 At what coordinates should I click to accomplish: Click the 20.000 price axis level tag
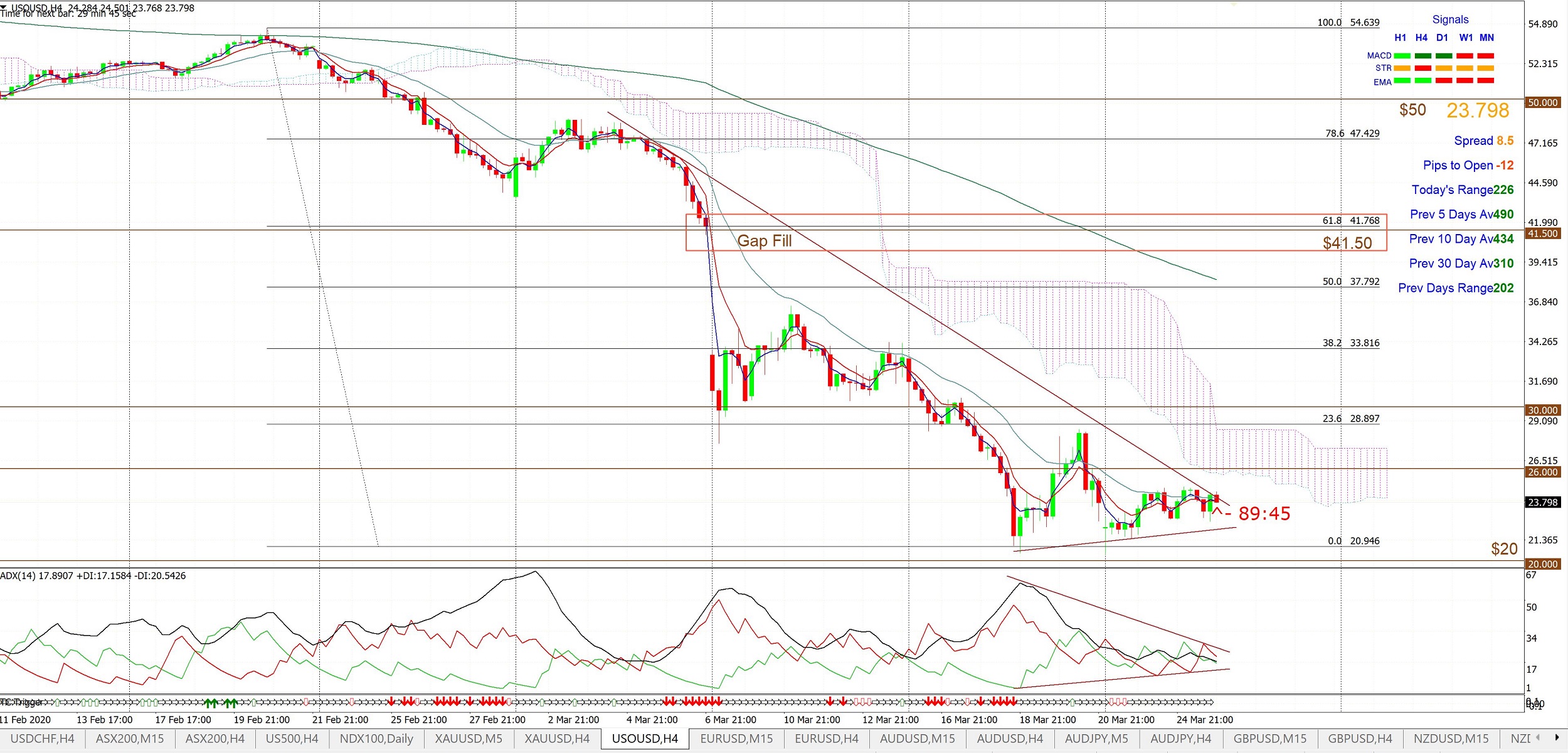point(1542,564)
